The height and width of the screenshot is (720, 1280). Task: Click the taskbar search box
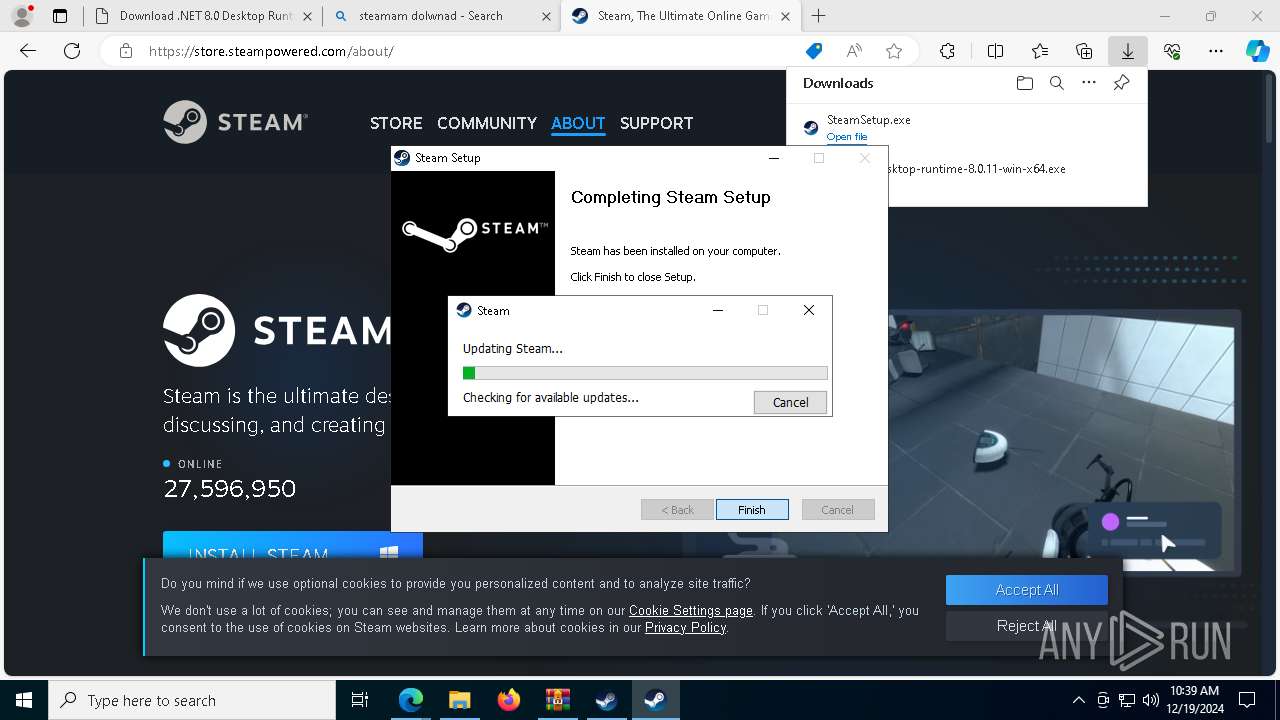(x=192, y=700)
